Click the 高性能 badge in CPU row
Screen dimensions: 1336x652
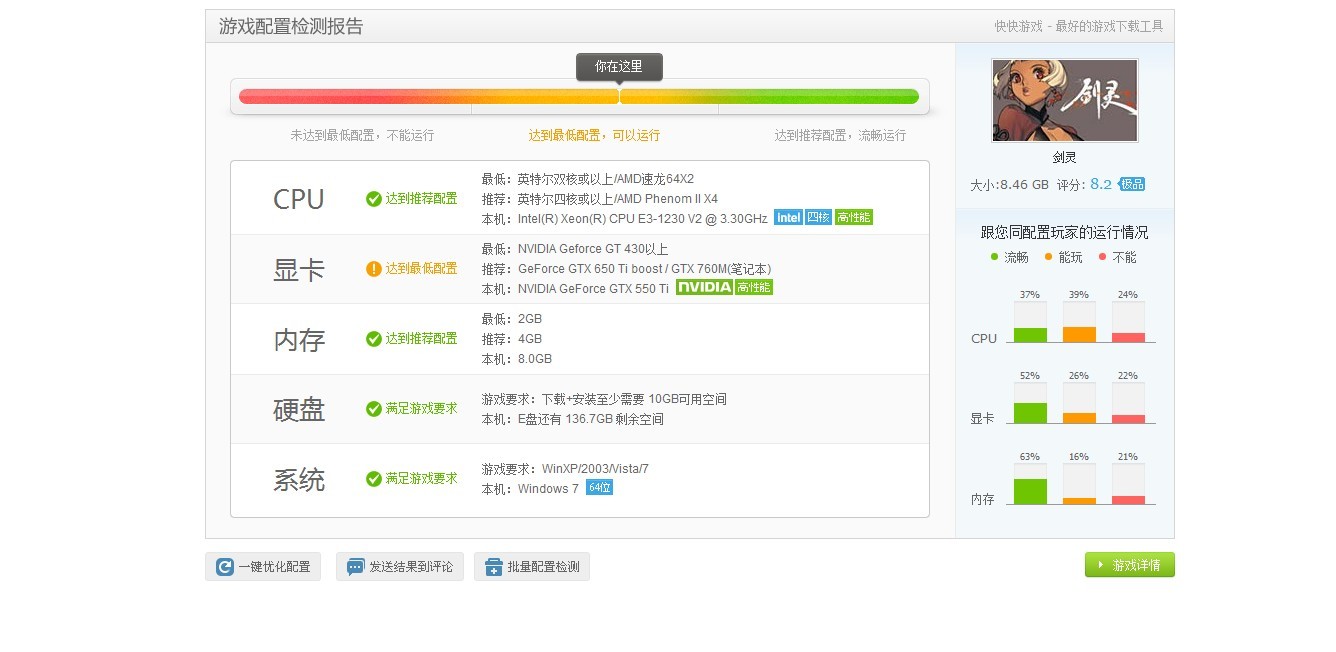(x=854, y=217)
